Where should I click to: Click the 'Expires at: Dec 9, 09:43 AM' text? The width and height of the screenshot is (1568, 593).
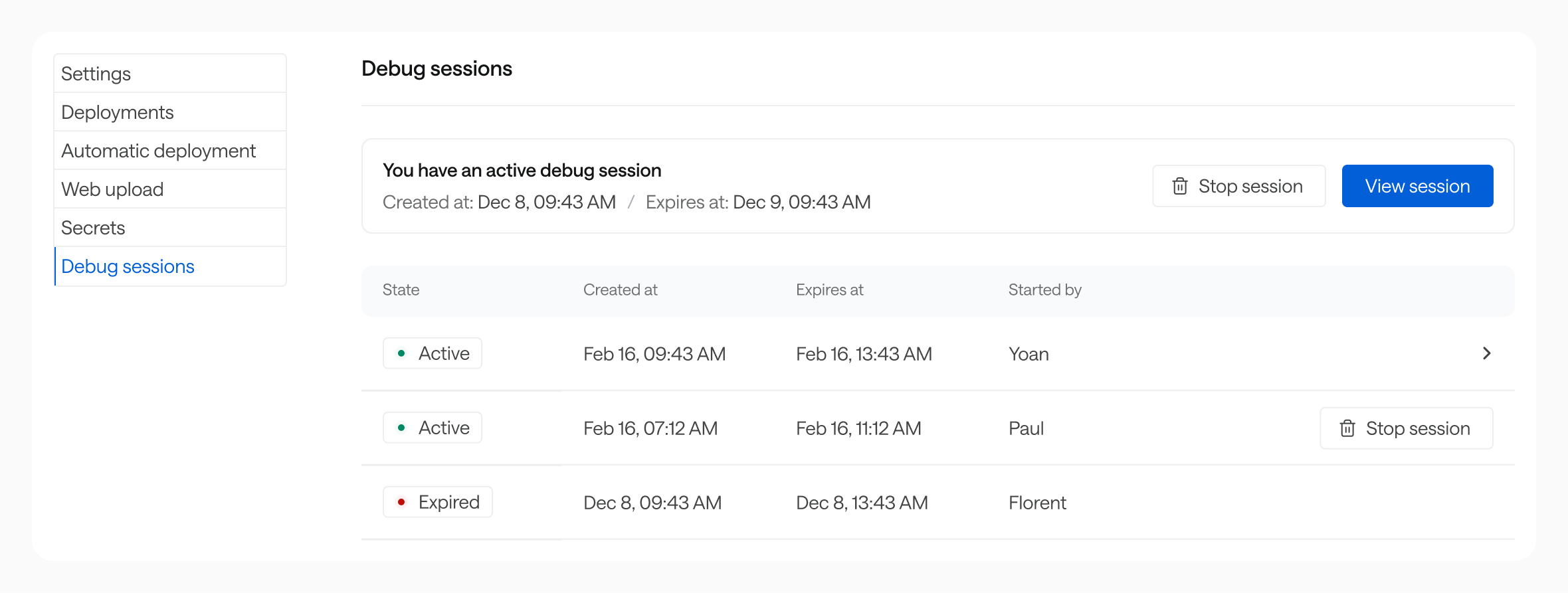pyautogui.click(x=758, y=202)
